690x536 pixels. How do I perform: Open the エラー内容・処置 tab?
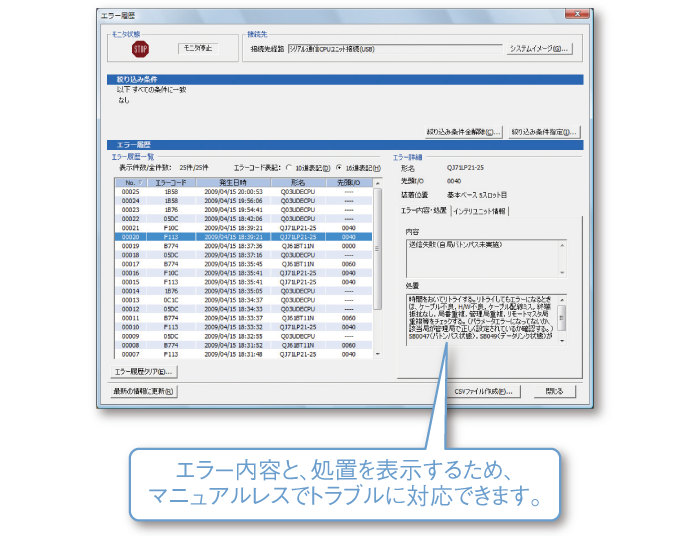point(423,211)
